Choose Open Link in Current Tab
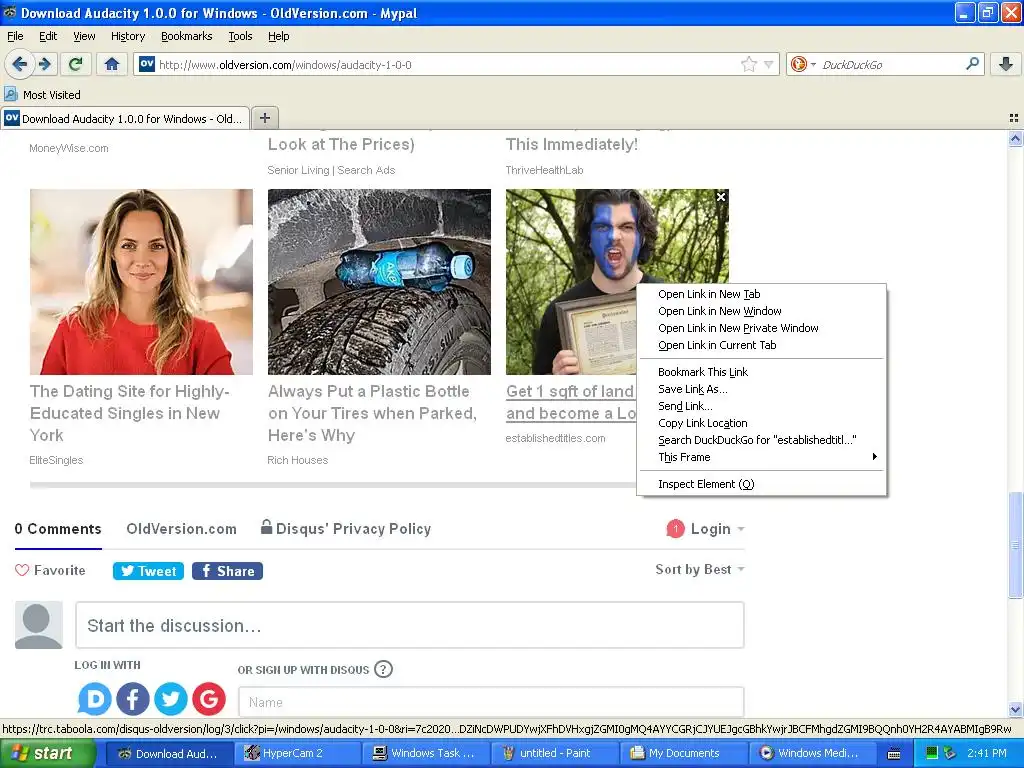1024x768 pixels. [762, 345]
